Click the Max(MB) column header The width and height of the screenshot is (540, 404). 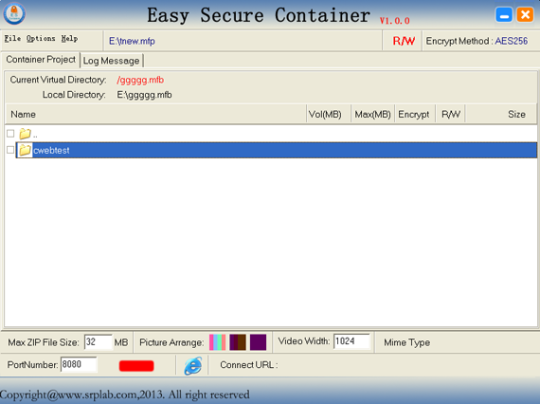coord(372,114)
